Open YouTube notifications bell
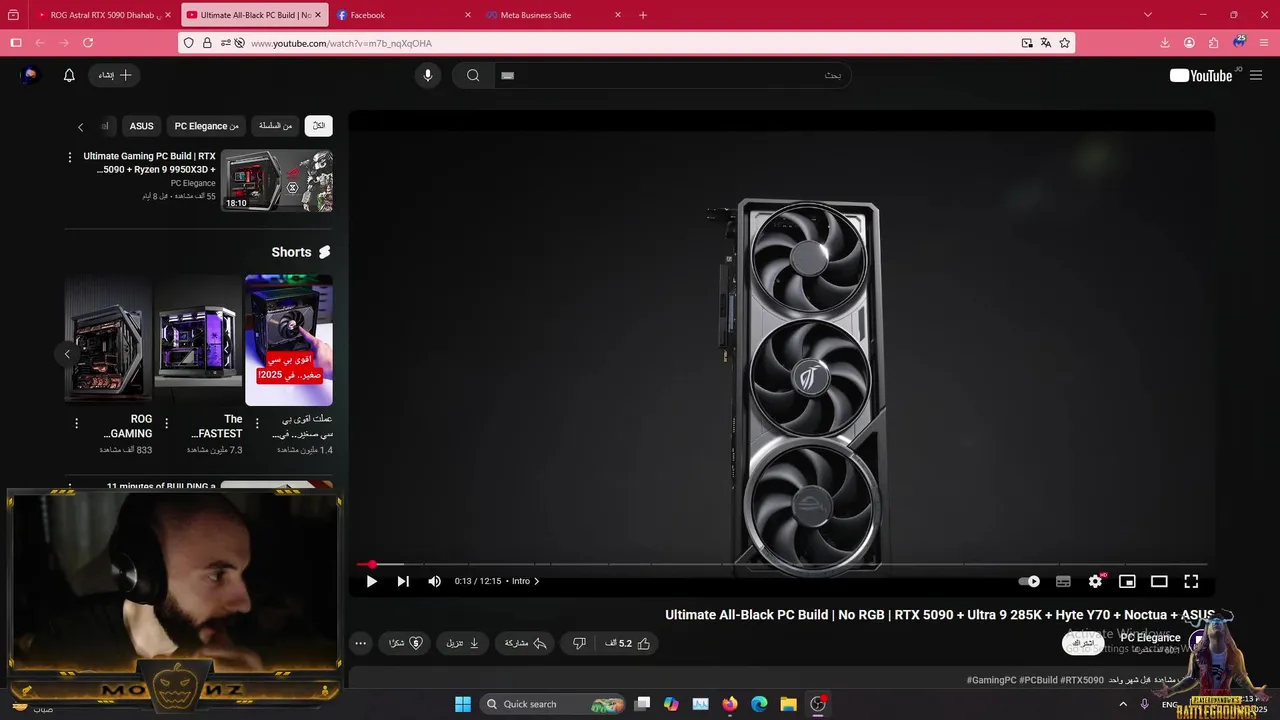Screen dimensions: 1280x720 69,75
